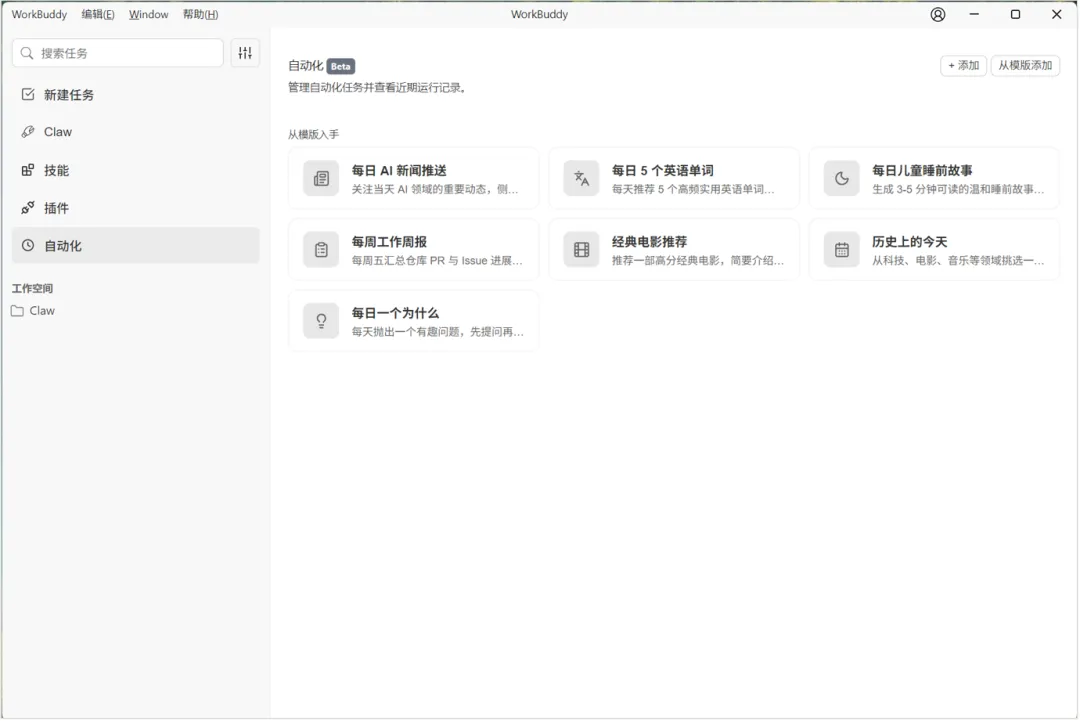Click the description 生成 3-5 分钟可读的温和睡前故事
The image size is (1080, 721).
pos(958,189)
